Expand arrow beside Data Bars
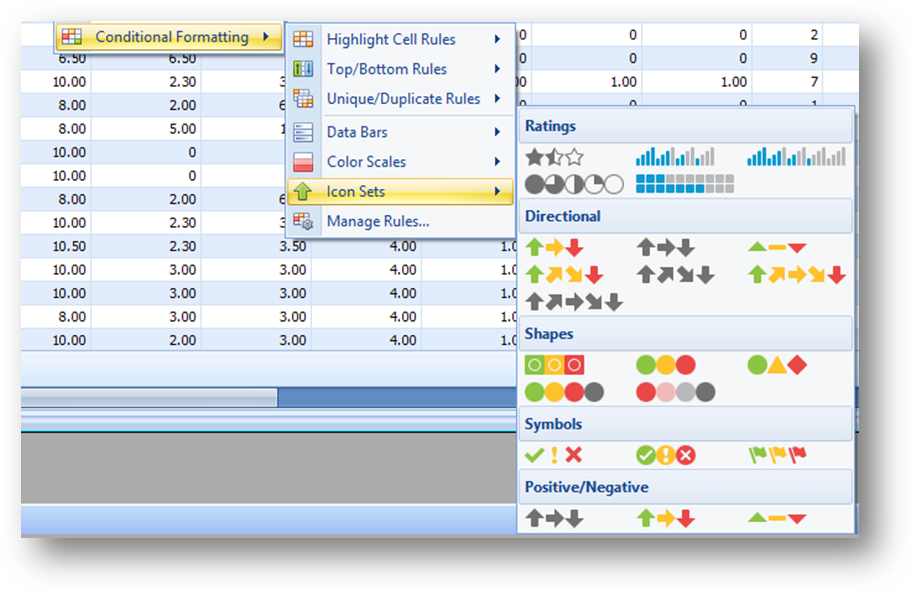The height and width of the screenshot is (593, 914). point(497,132)
